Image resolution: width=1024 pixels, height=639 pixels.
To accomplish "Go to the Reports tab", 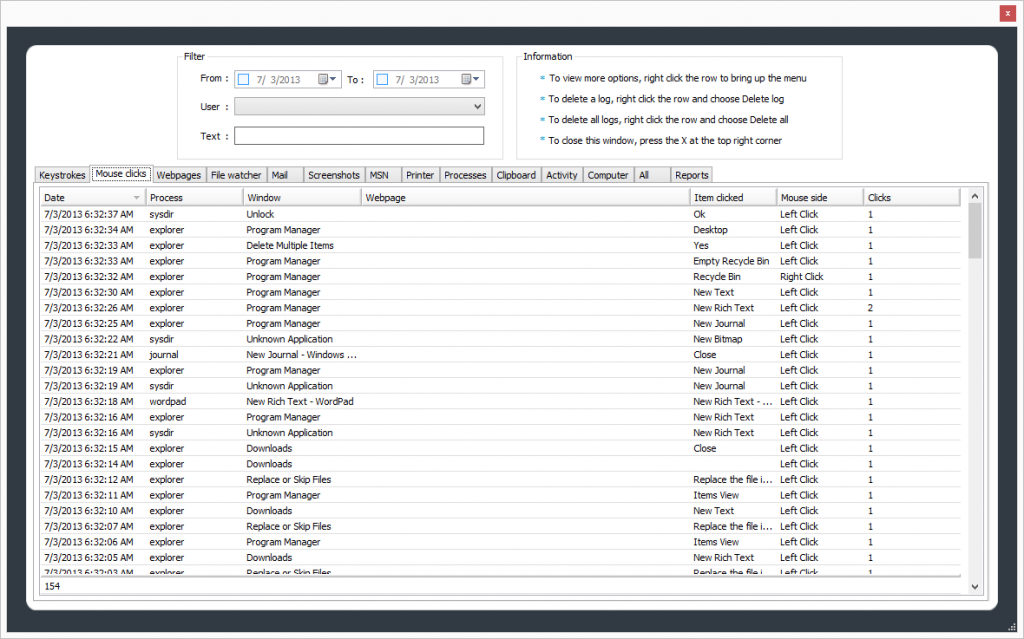I will click(x=691, y=175).
